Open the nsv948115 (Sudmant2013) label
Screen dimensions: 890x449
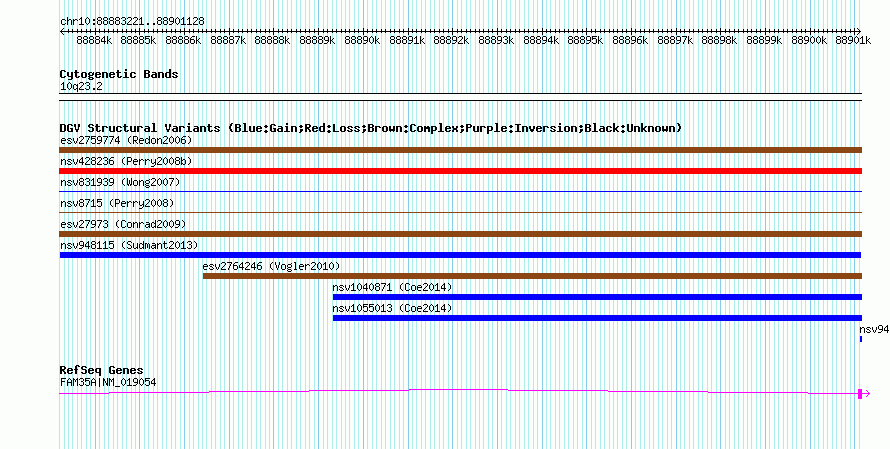point(129,245)
